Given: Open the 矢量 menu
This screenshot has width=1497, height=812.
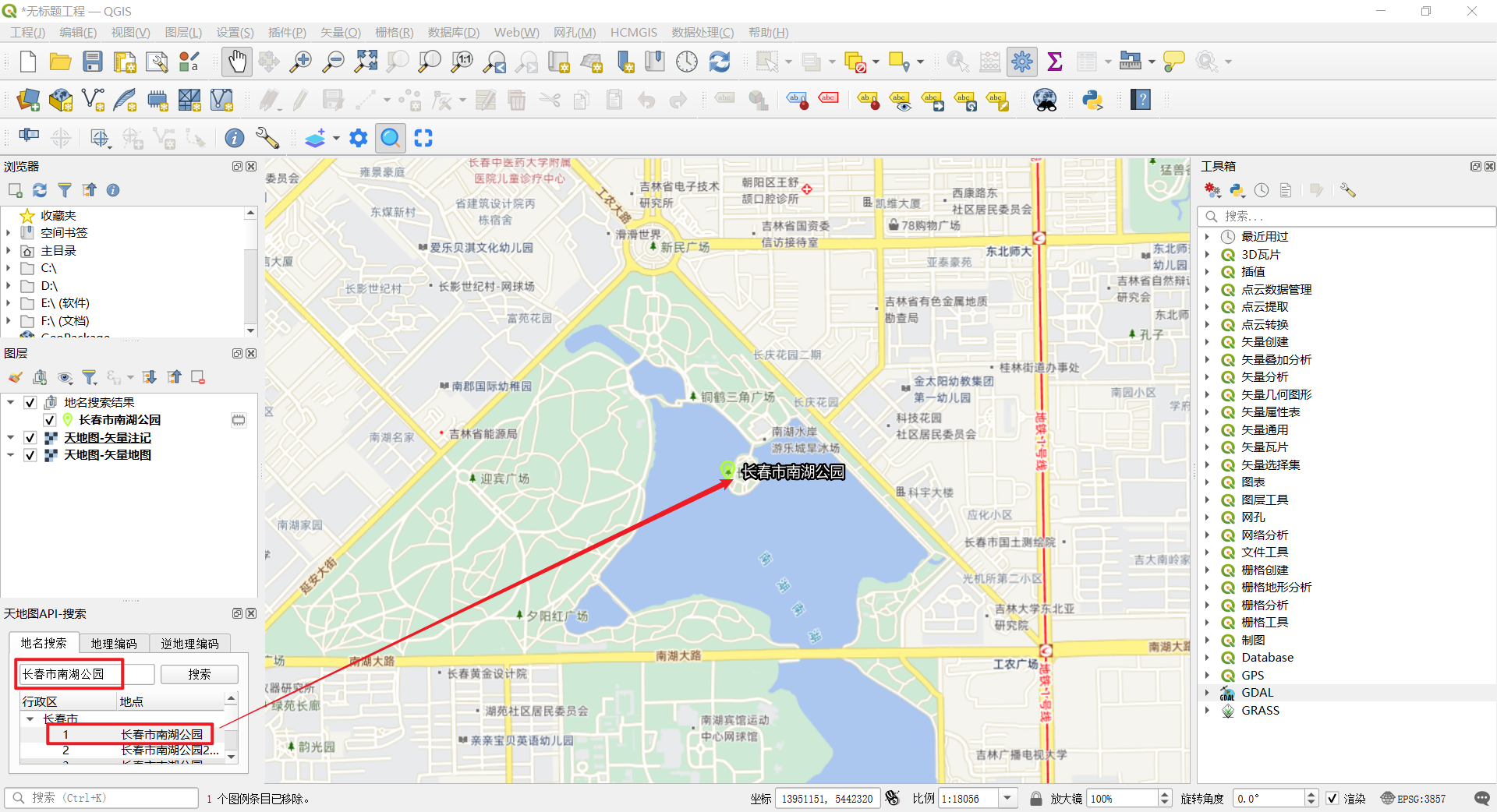Looking at the screenshot, I should (341, 32).
